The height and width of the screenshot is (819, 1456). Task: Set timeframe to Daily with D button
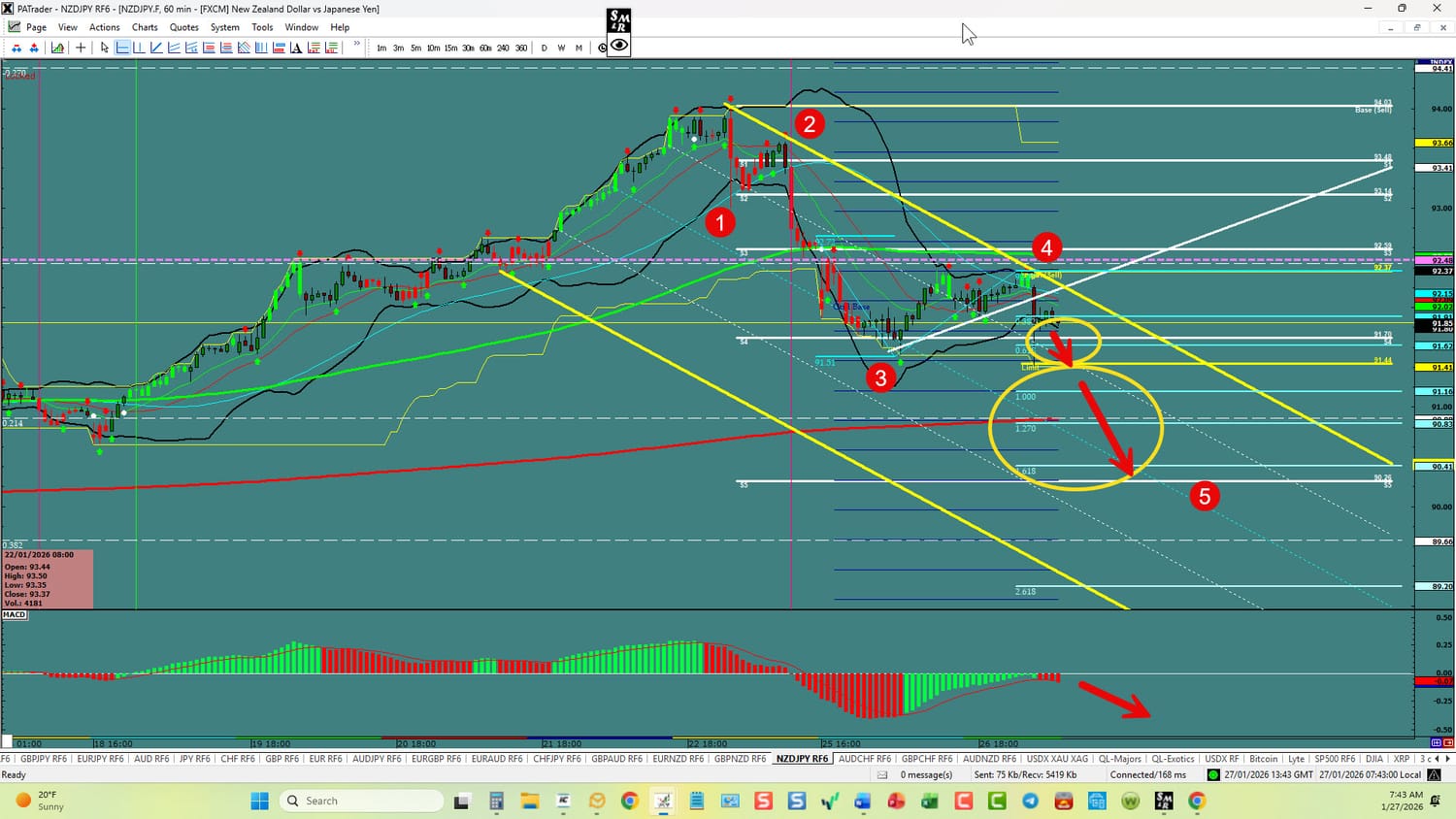[x=544, y=48]
